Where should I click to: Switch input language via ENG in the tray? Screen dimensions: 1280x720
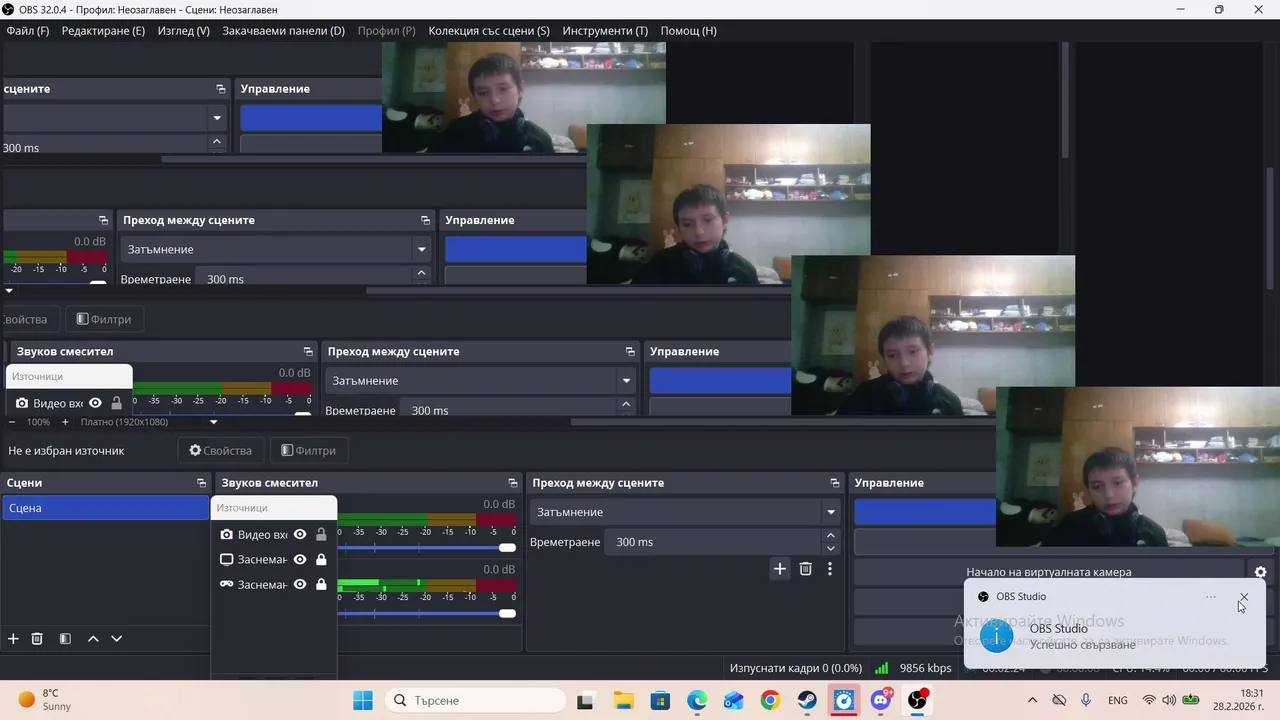click(x=1118, y=700)
